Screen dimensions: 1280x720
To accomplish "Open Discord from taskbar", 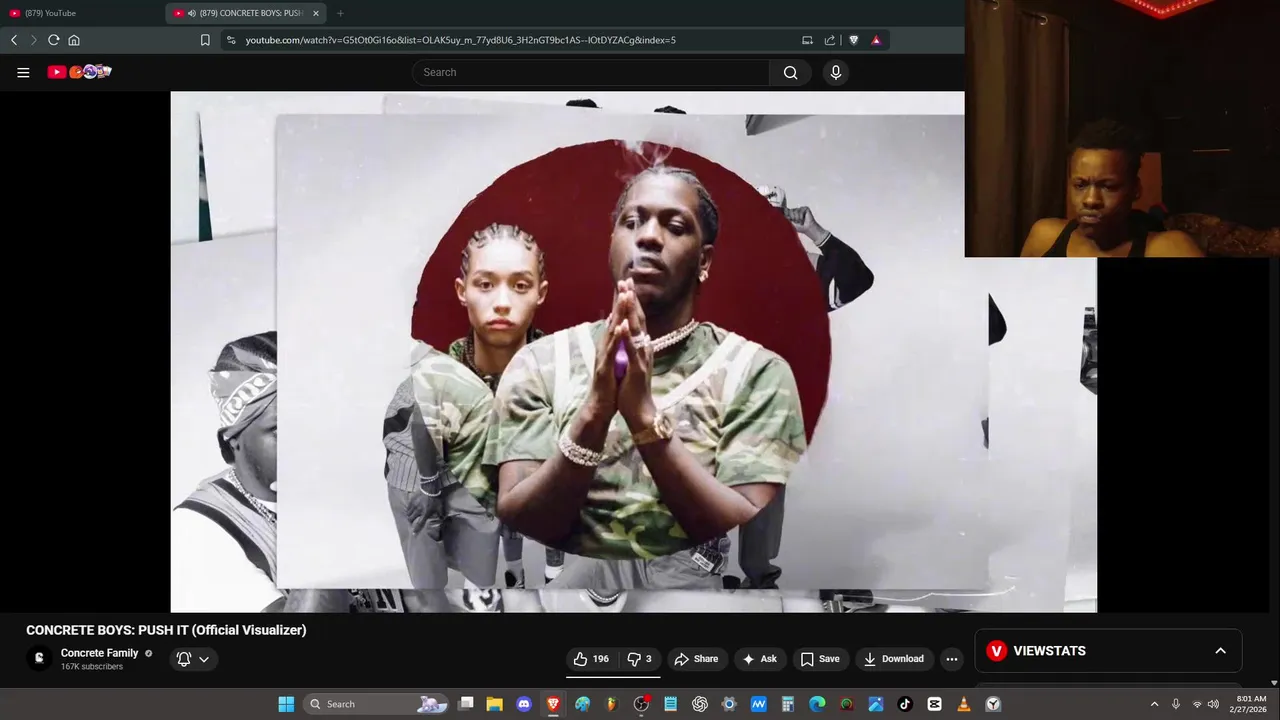I will click(524, 704).
